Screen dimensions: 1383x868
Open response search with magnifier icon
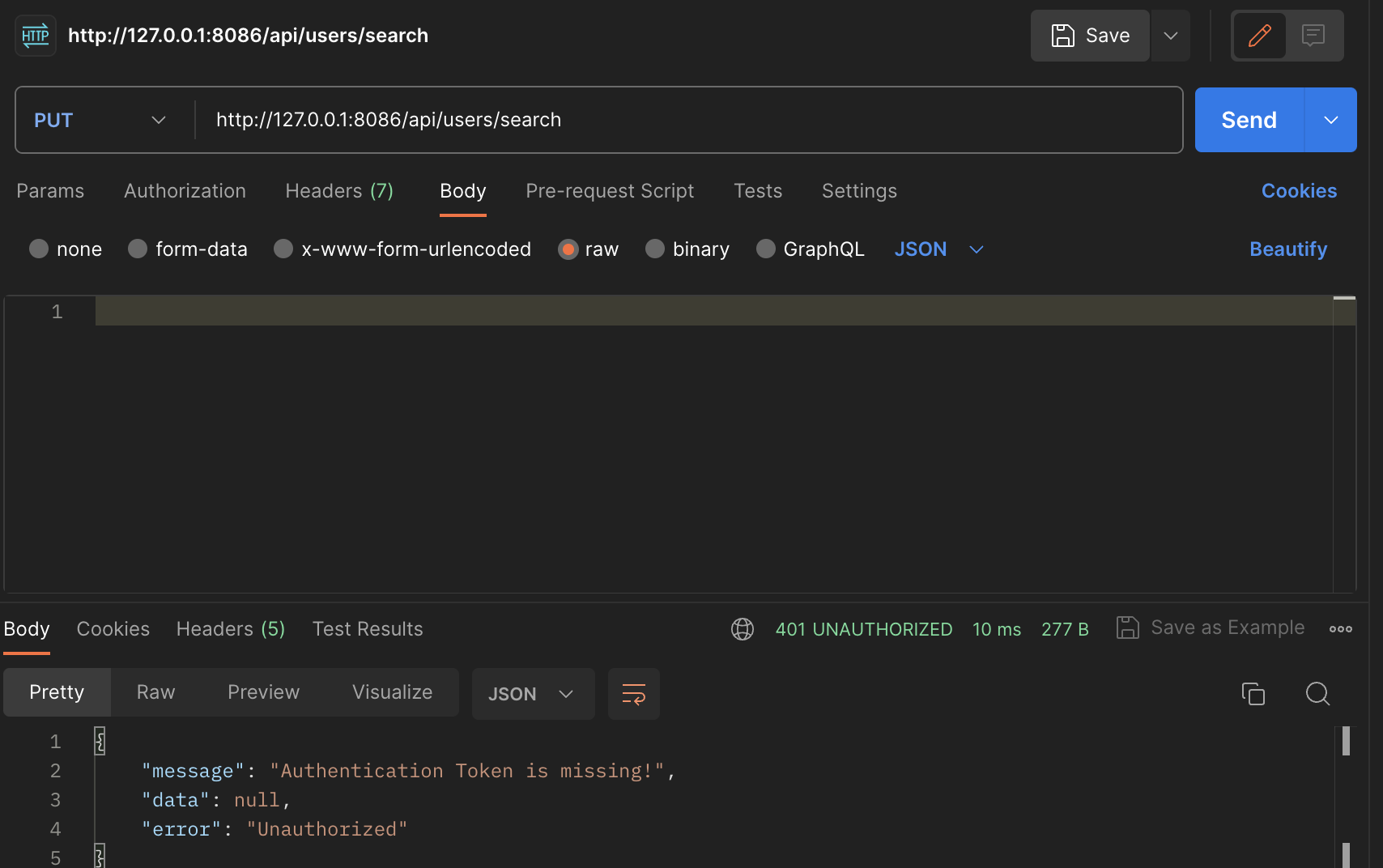tap(1317, 694)
